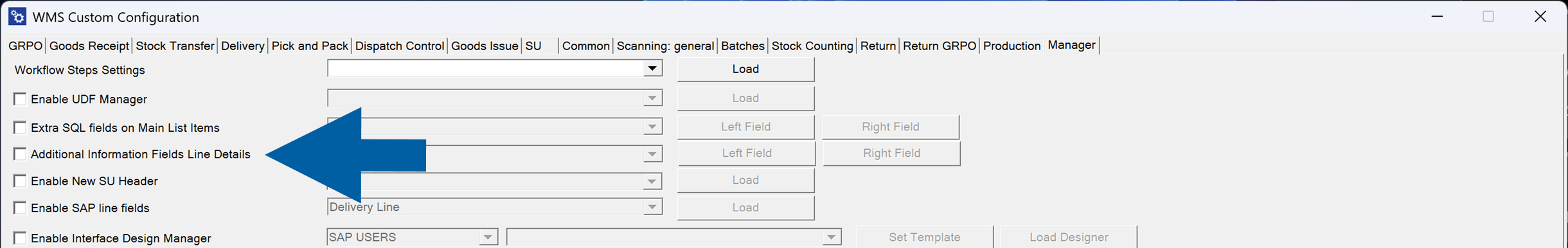Select the Stock Counting tab
This screenshot has width=1568, height=248.
pos(812,46)
